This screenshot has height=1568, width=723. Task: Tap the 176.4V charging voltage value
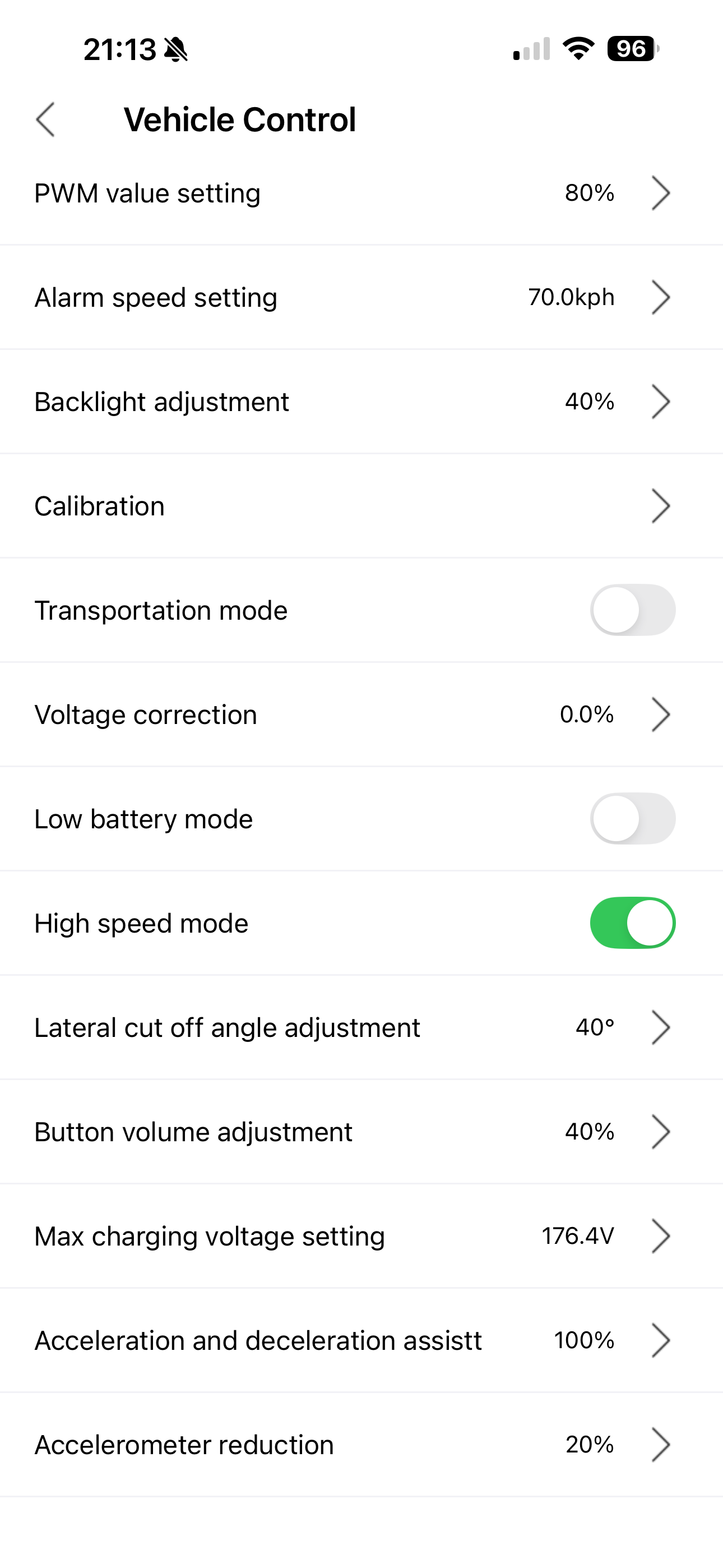point(577,1236)
